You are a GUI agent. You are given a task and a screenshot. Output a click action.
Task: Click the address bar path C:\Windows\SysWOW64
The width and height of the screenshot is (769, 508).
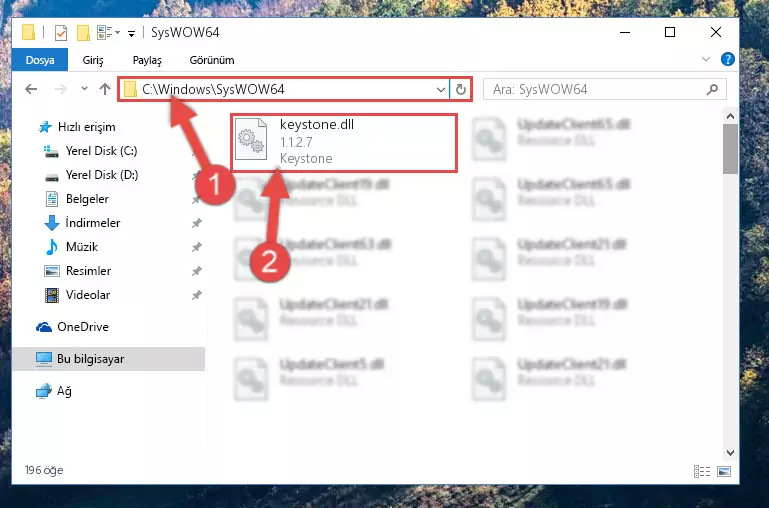click(x=213, y=89)
